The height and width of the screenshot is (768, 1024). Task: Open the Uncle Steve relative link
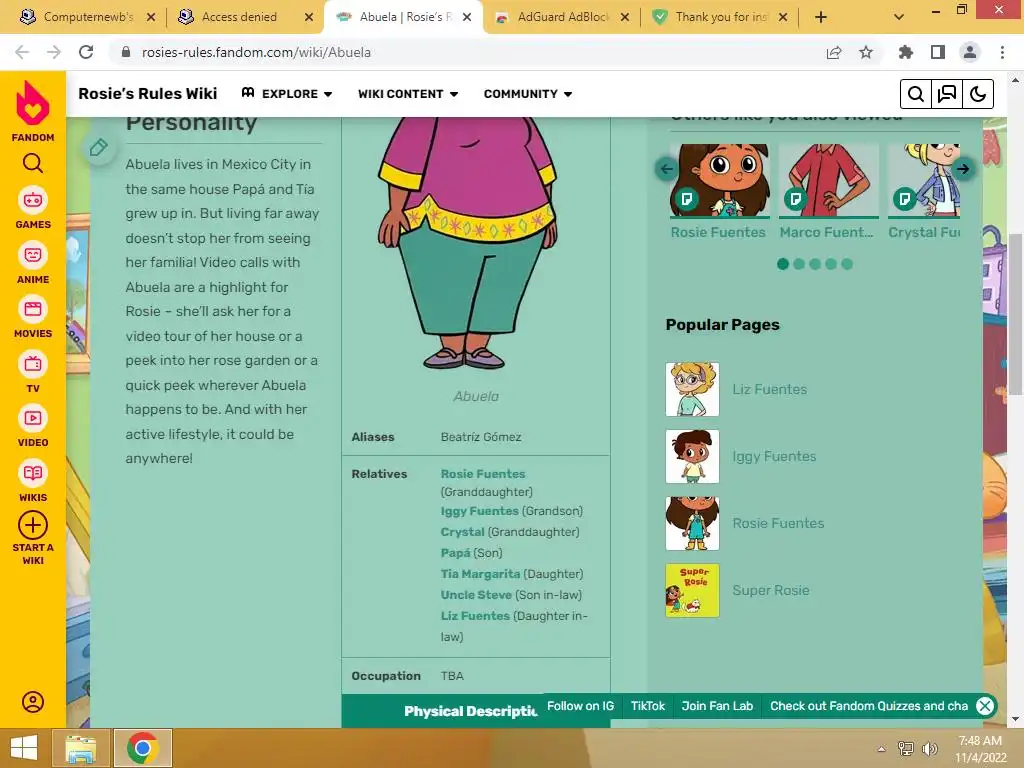pyautogui.click(x=476, y=595)
